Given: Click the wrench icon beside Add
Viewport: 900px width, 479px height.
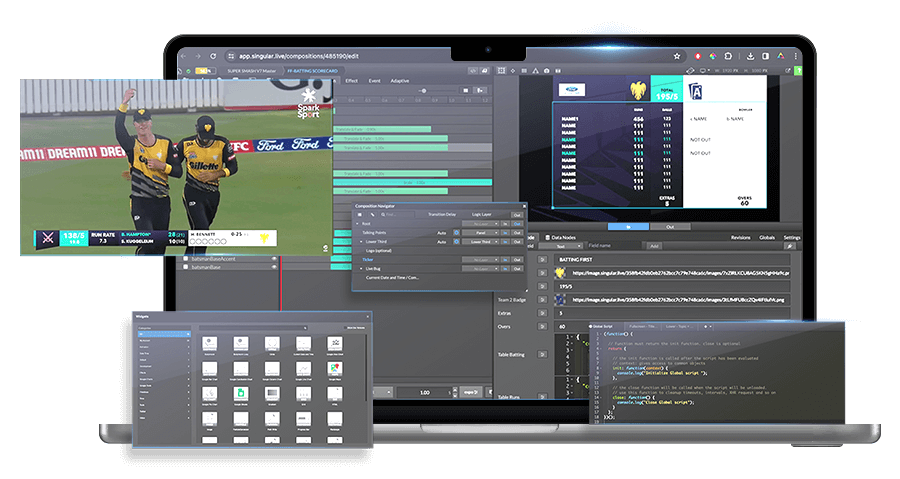Looking at the screenshot, I should click(790, 246).
